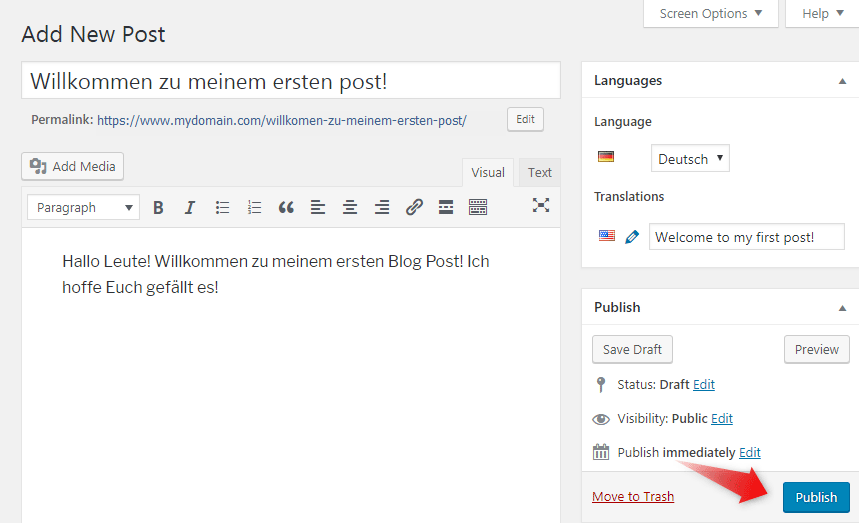Insert a numbered list
Viewport: 859px width, 523px height.
254,208
